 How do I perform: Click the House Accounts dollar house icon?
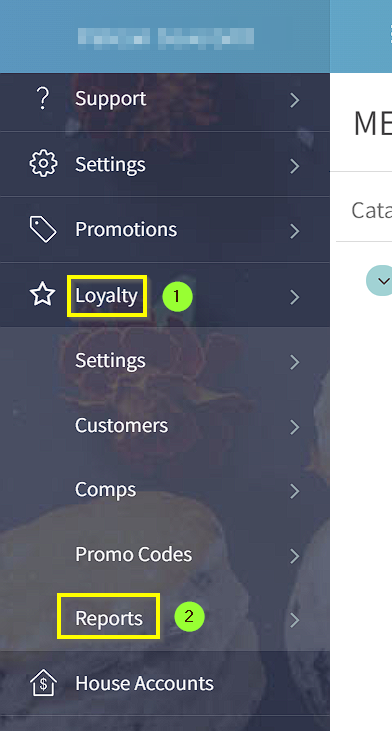[x=43, y=683]
